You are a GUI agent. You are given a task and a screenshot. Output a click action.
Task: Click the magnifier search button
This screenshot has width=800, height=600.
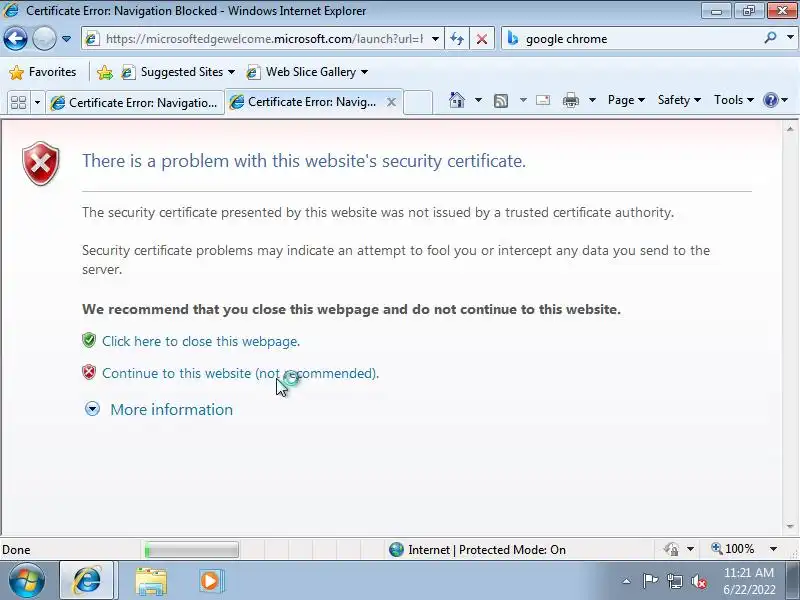tap(770, 38)
